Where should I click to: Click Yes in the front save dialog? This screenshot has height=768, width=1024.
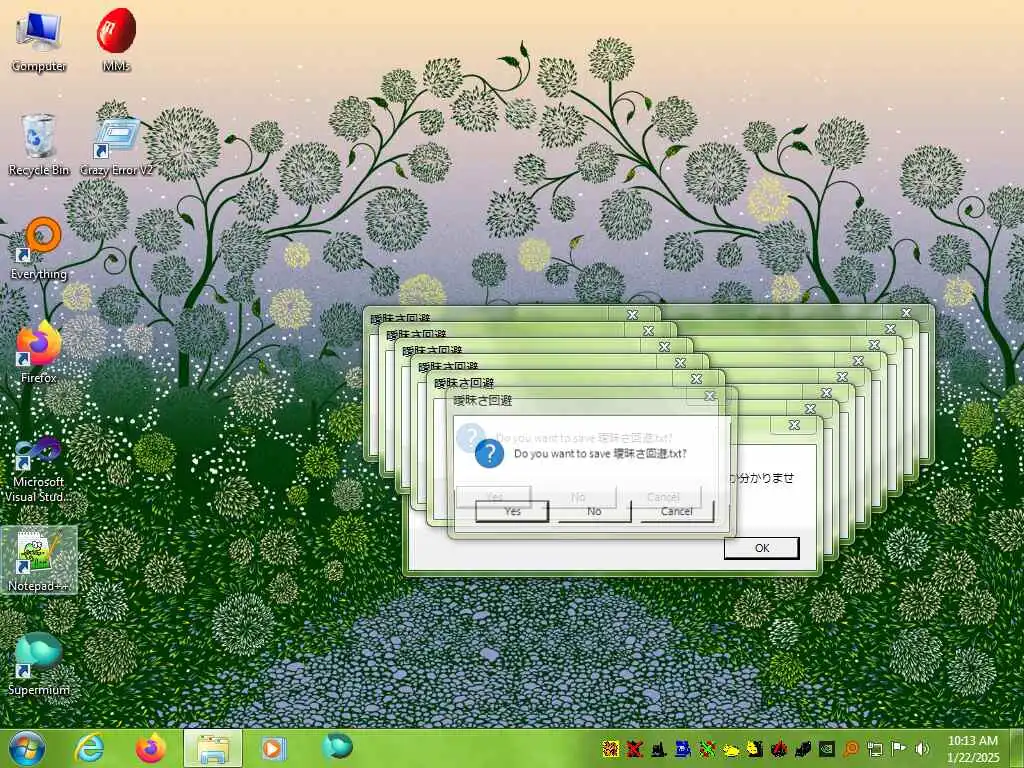click(512, 511)
